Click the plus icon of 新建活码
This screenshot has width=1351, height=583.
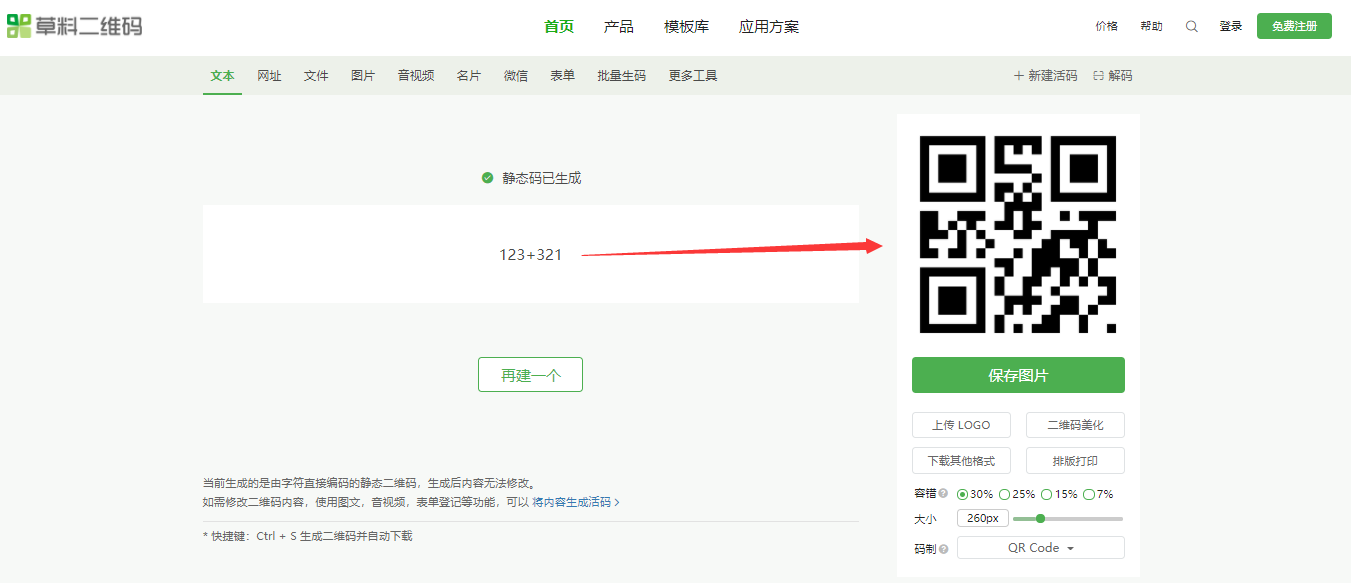pos(1019,76)
